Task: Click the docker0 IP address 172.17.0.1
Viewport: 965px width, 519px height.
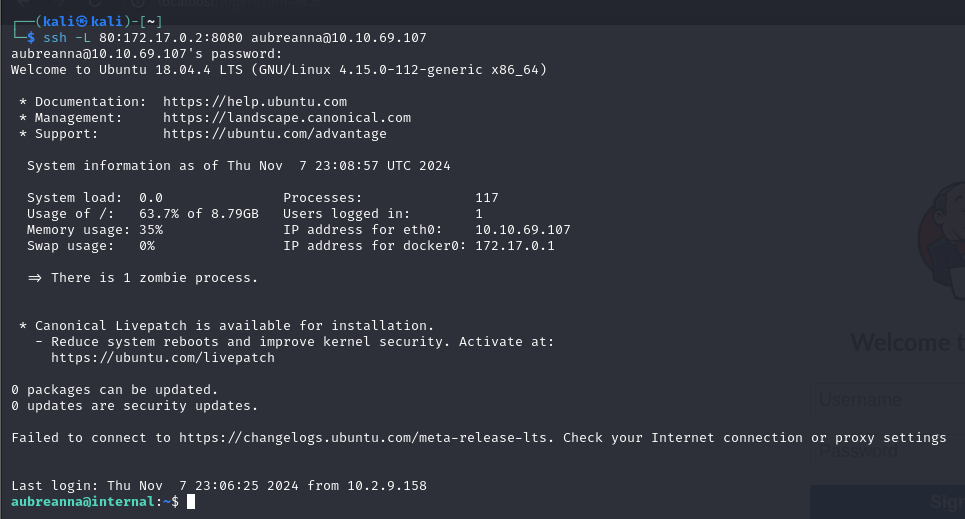Action: point(515,246)
